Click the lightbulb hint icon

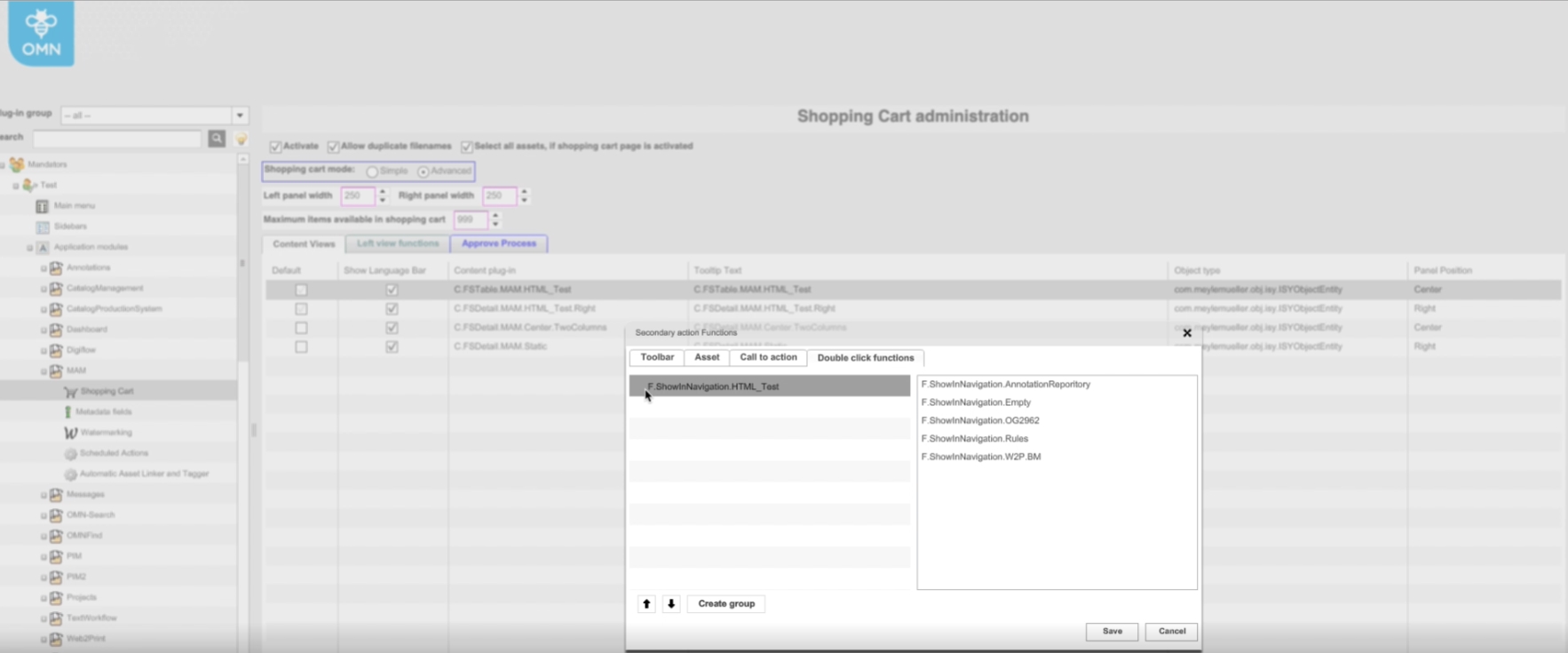[241, 139]
